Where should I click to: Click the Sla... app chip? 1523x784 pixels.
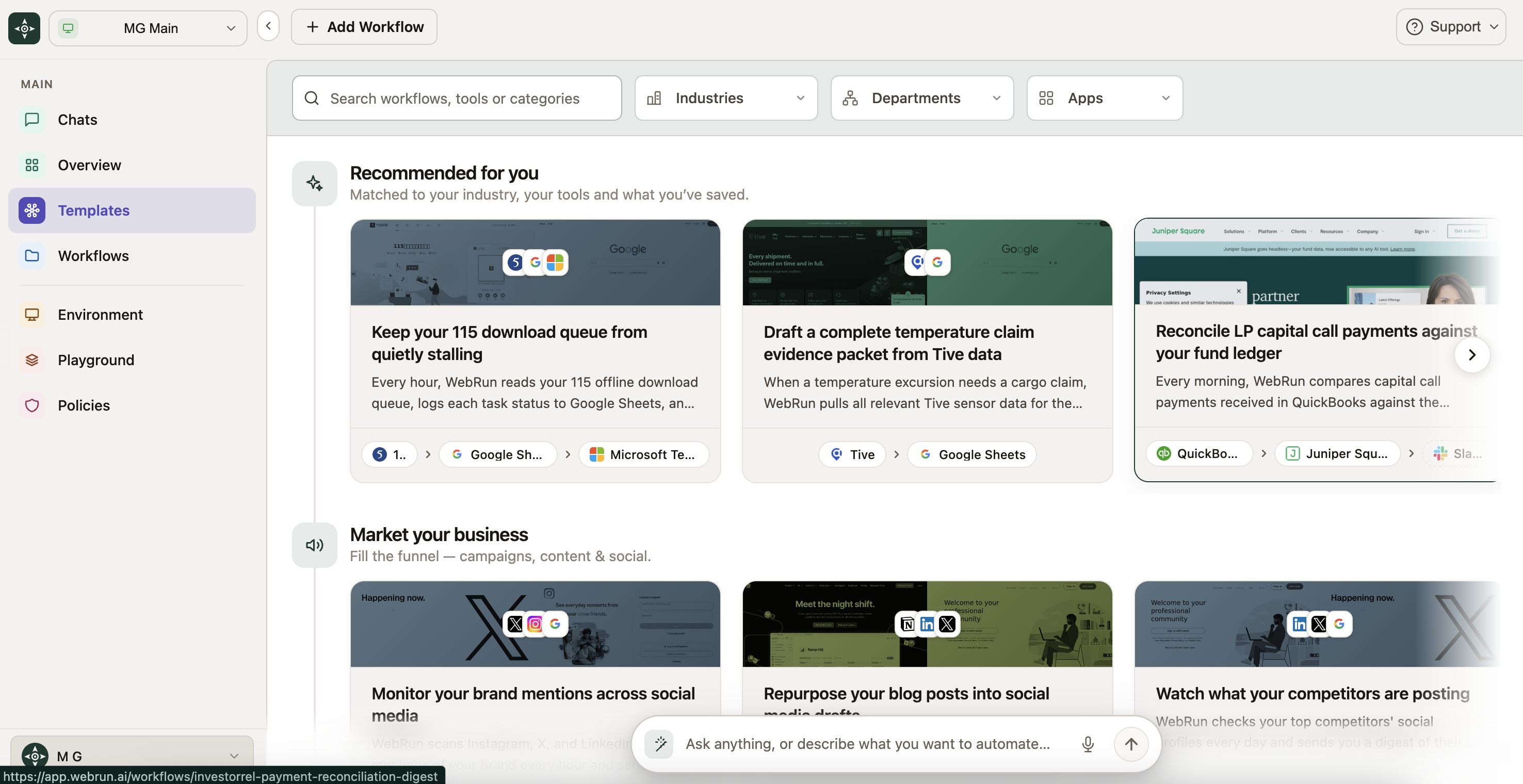click(1457, 453)
